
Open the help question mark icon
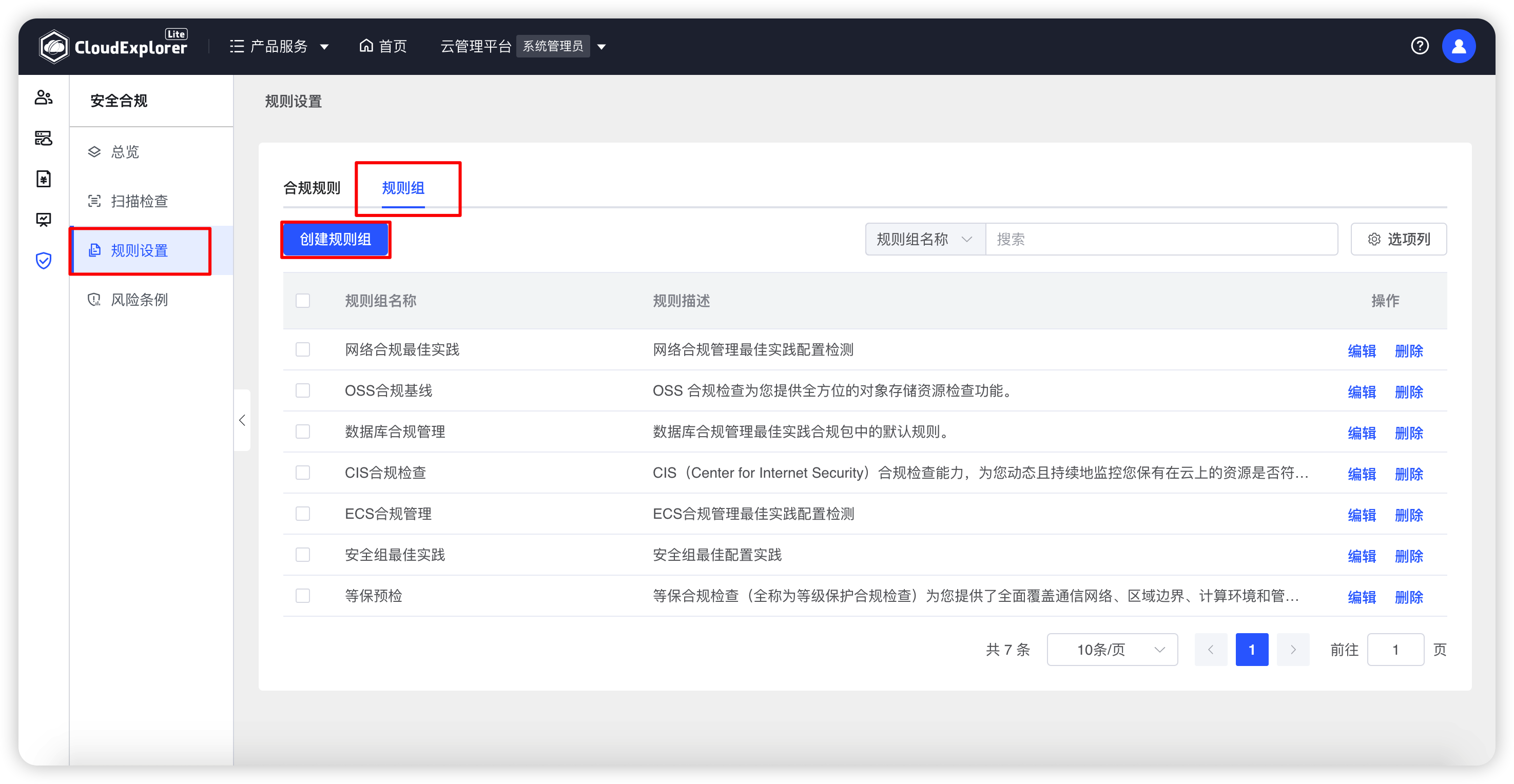(1420, 46)
